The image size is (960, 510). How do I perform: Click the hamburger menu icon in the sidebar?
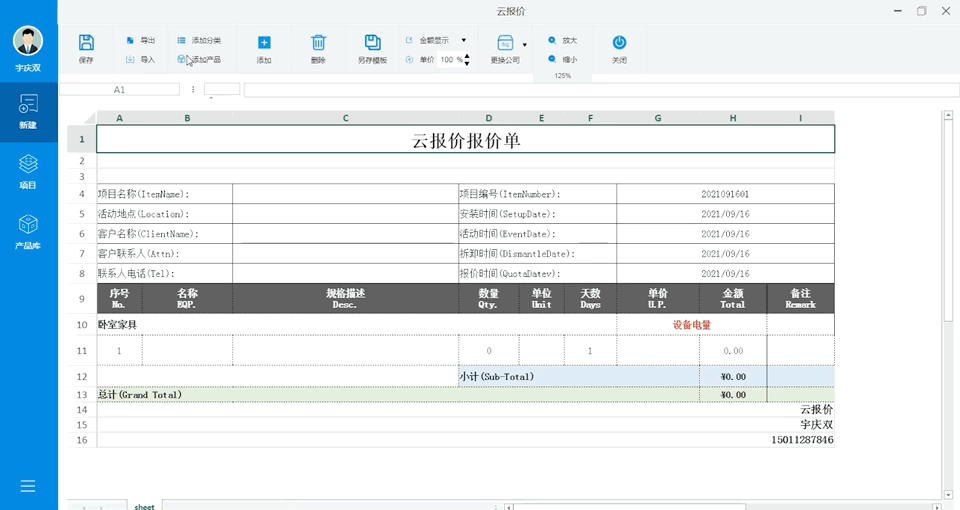28,486
